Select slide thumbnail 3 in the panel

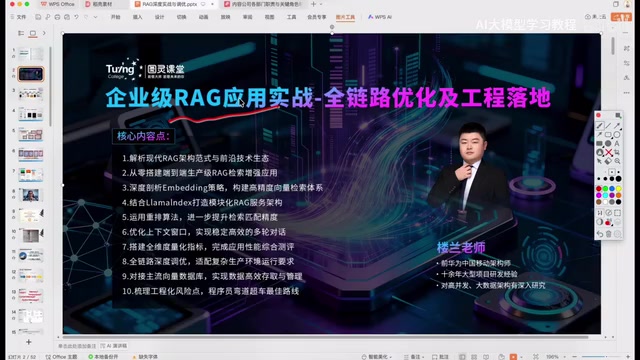pos(31,94)
